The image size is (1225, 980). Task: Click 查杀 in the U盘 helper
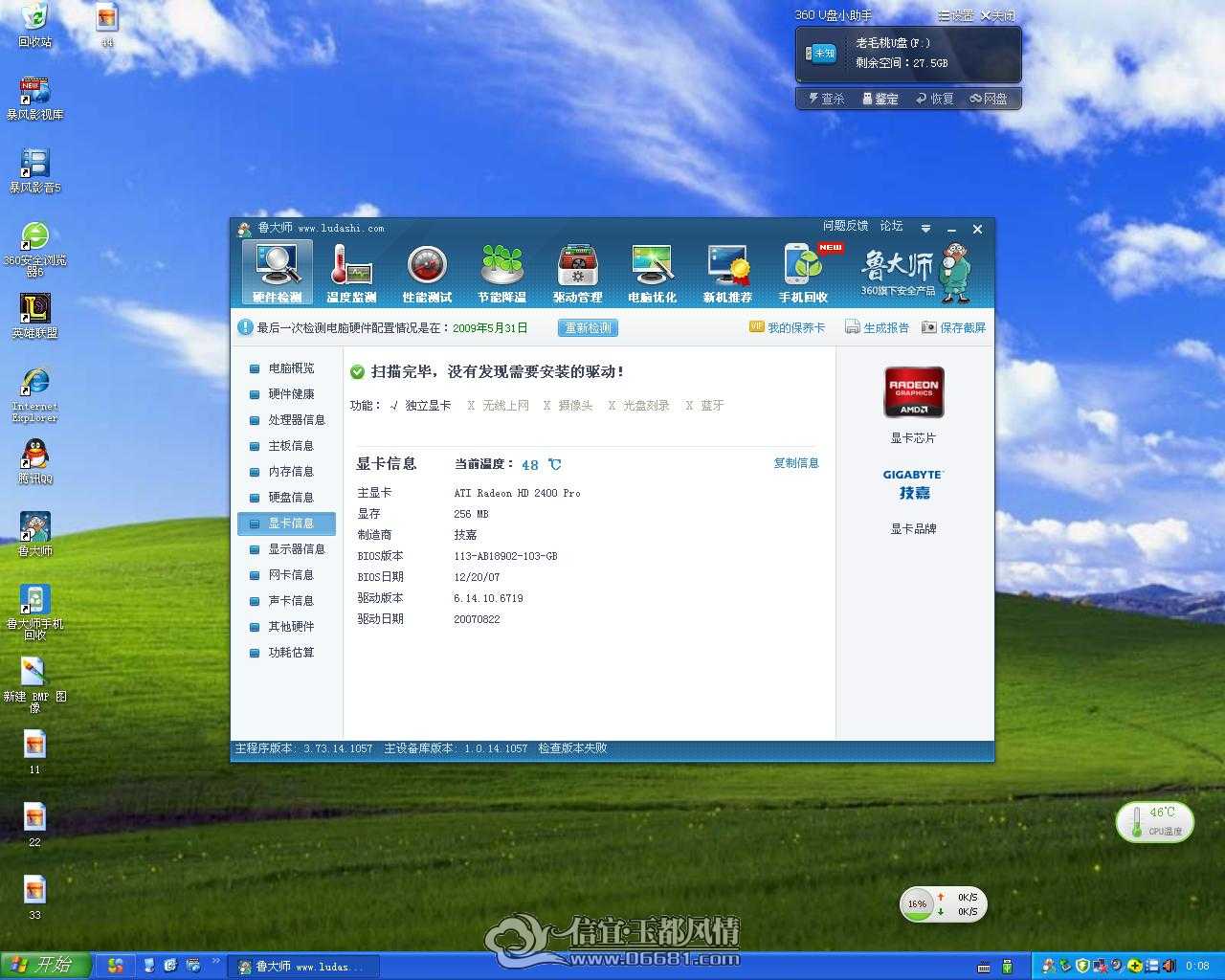pyautogui.click(x=827, y=99)
